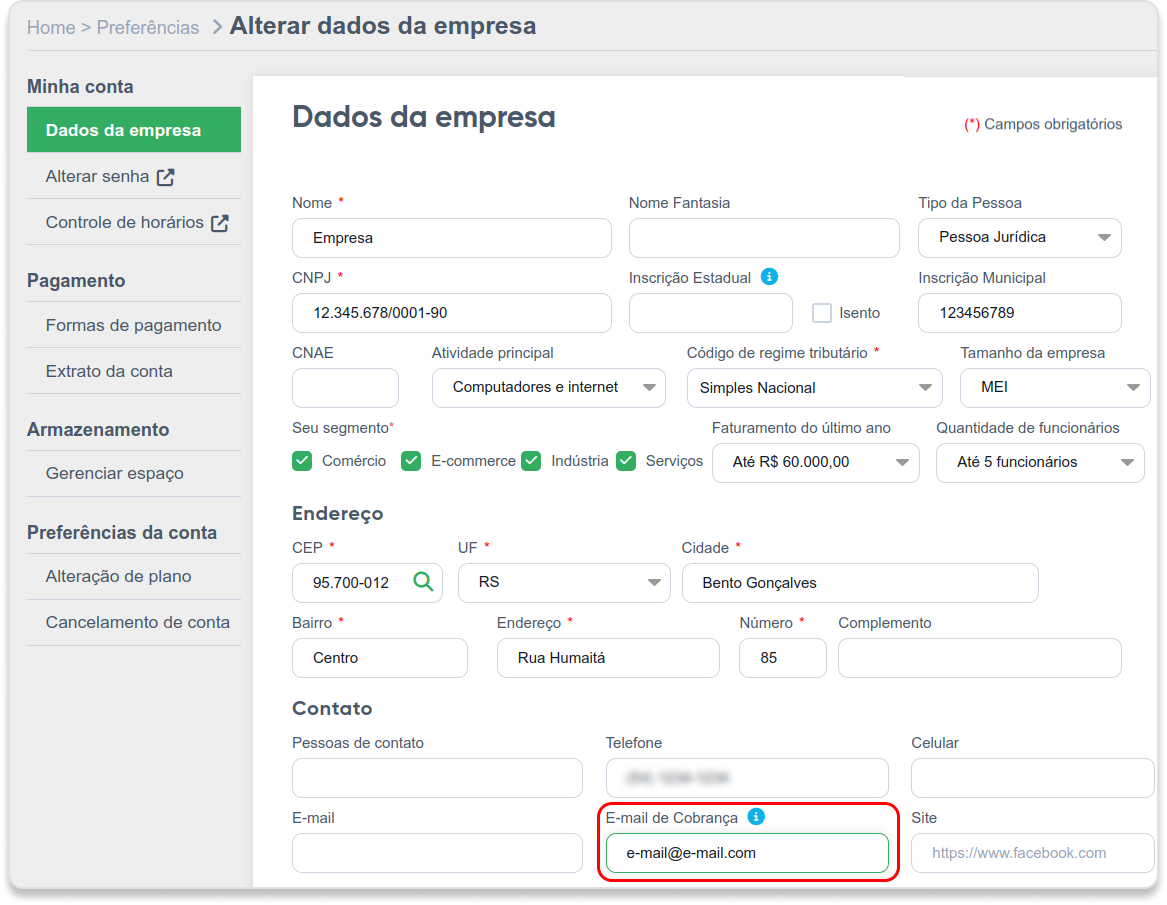The width and height of the screenshot is (1167, 905).
Task: Open Extrato da conta menu item
Action: click(x=134, y=371)
